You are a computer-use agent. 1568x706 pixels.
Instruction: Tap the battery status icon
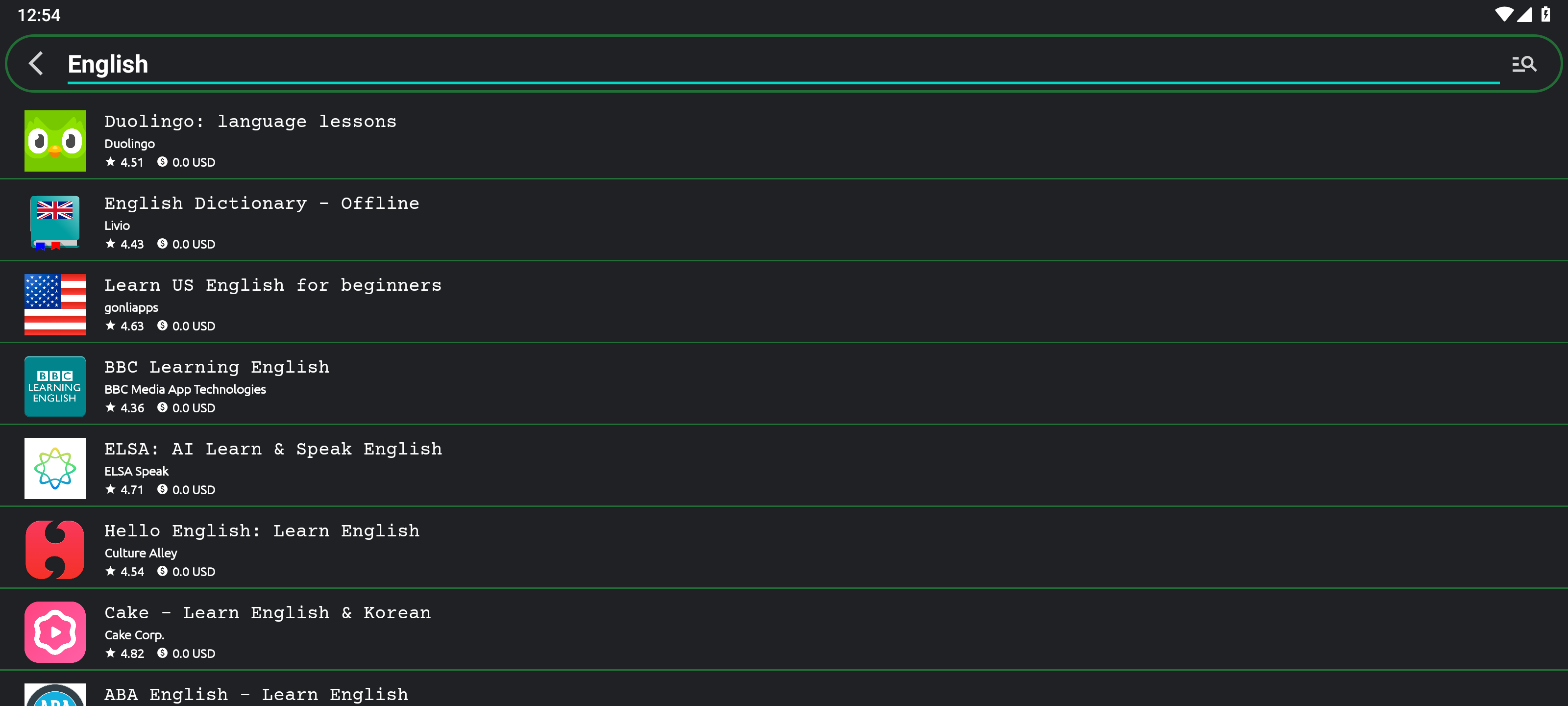tap(1545, 15)
